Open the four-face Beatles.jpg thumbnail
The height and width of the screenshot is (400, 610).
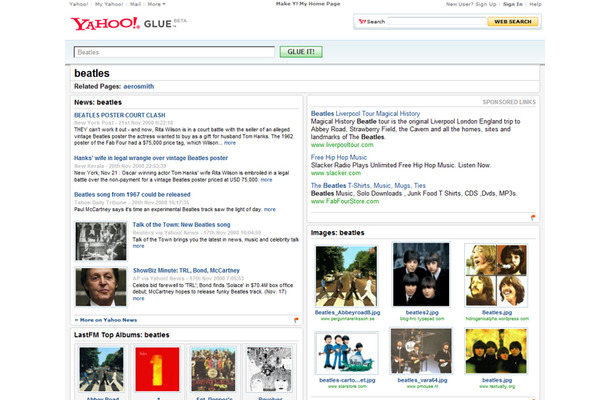(x=496, y=275)
